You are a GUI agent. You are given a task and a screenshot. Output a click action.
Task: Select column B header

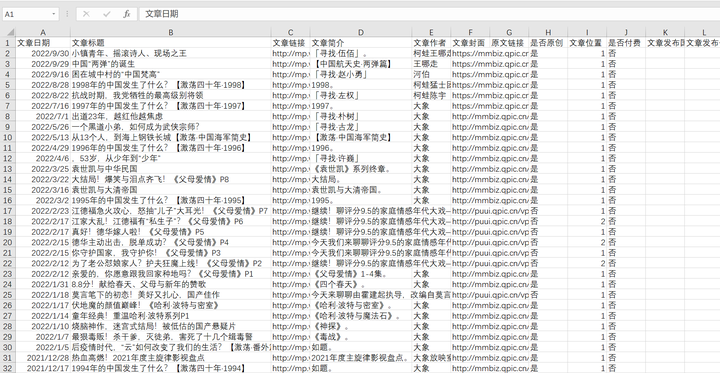coord(171,32)
